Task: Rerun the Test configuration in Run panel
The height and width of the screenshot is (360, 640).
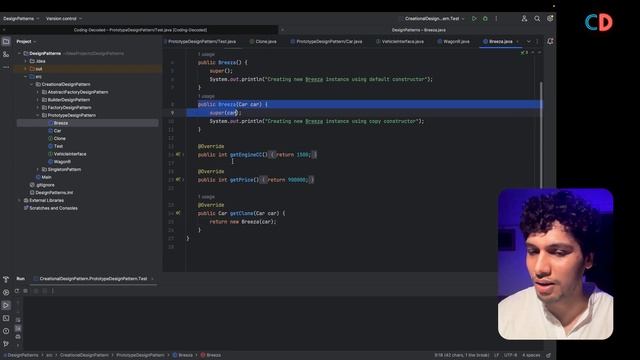Action: (x=17, y=291)
